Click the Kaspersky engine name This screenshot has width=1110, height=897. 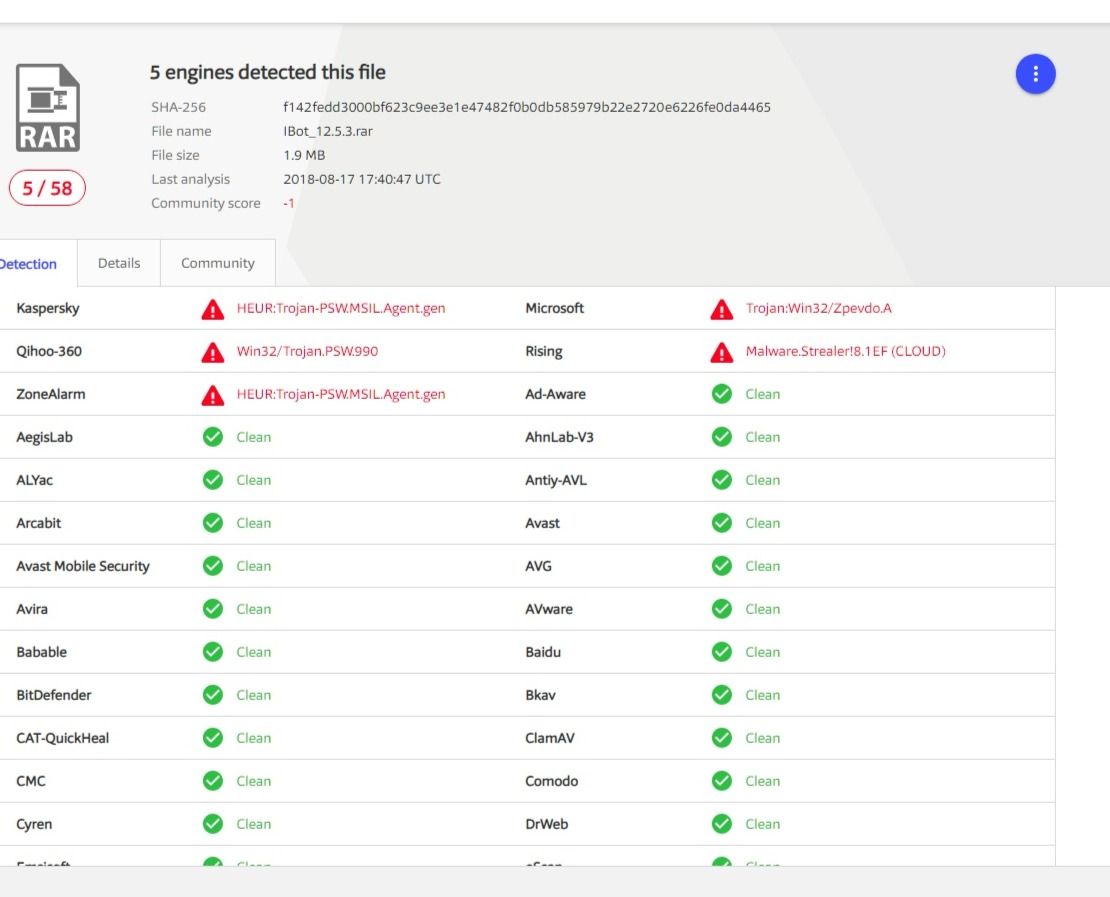click(48, 309)
